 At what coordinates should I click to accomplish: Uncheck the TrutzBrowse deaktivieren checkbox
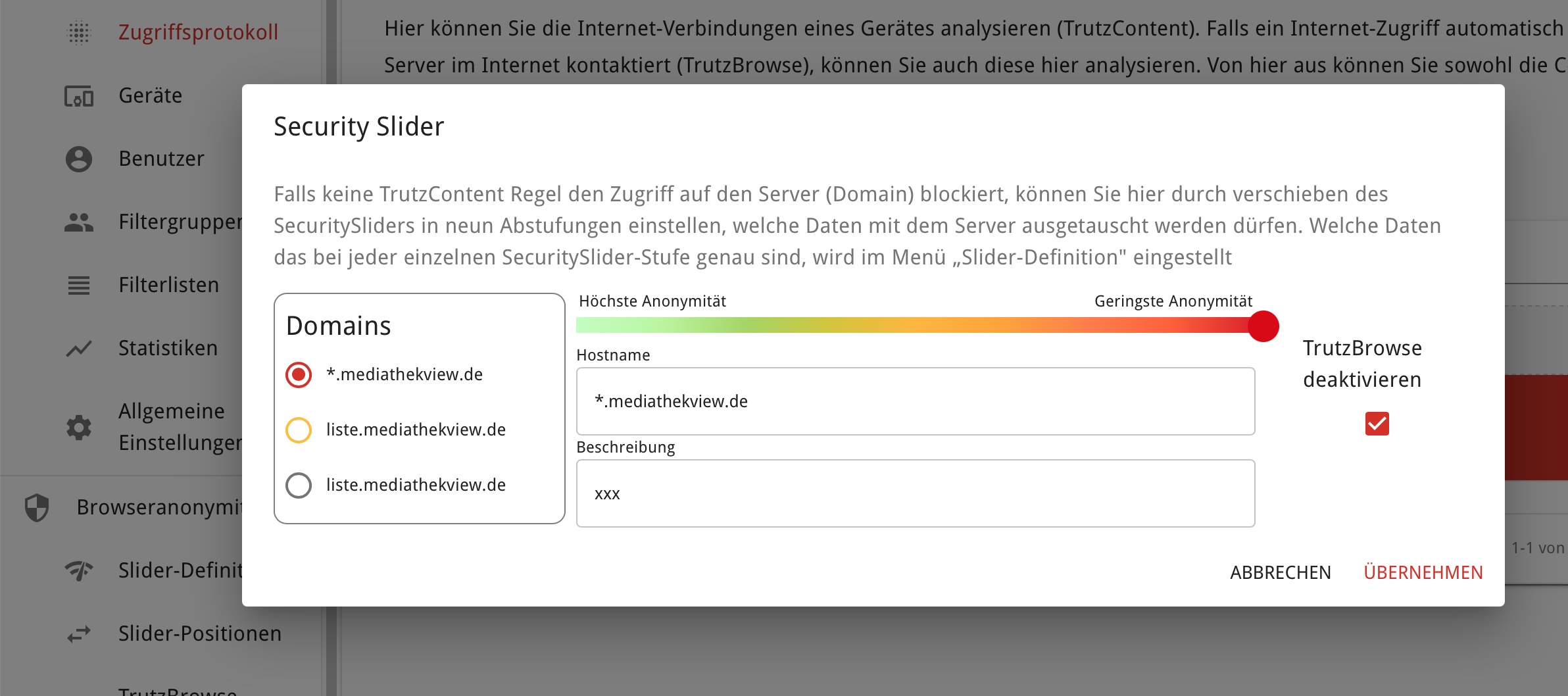pos(1377,424)
